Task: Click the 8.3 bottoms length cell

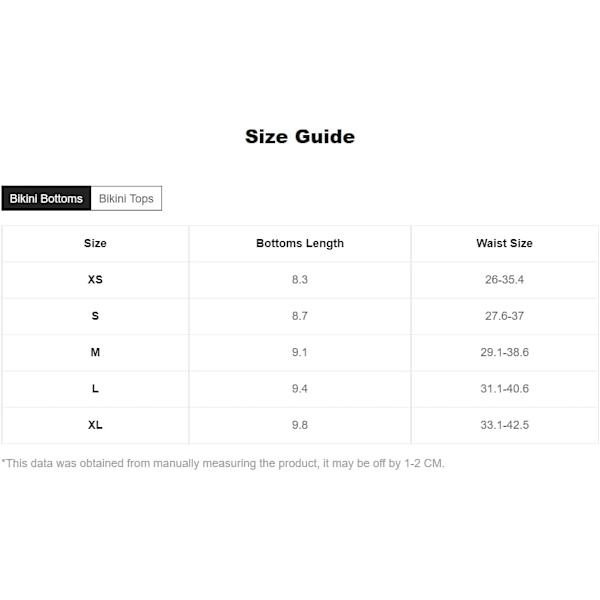Action: pyautogui.click(x=300, y=280)
